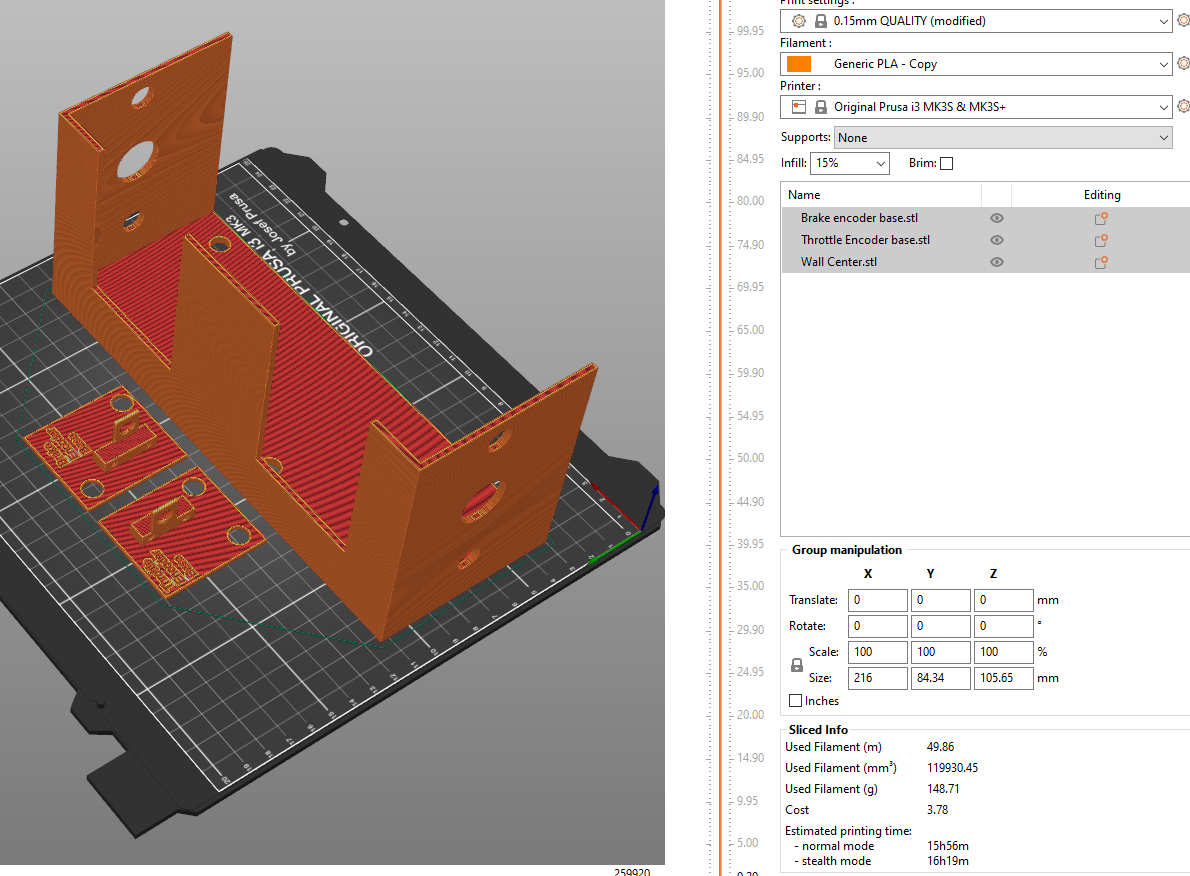
Task: Click layer height 50.00 on layer ruler
Action: pos(750,458)
